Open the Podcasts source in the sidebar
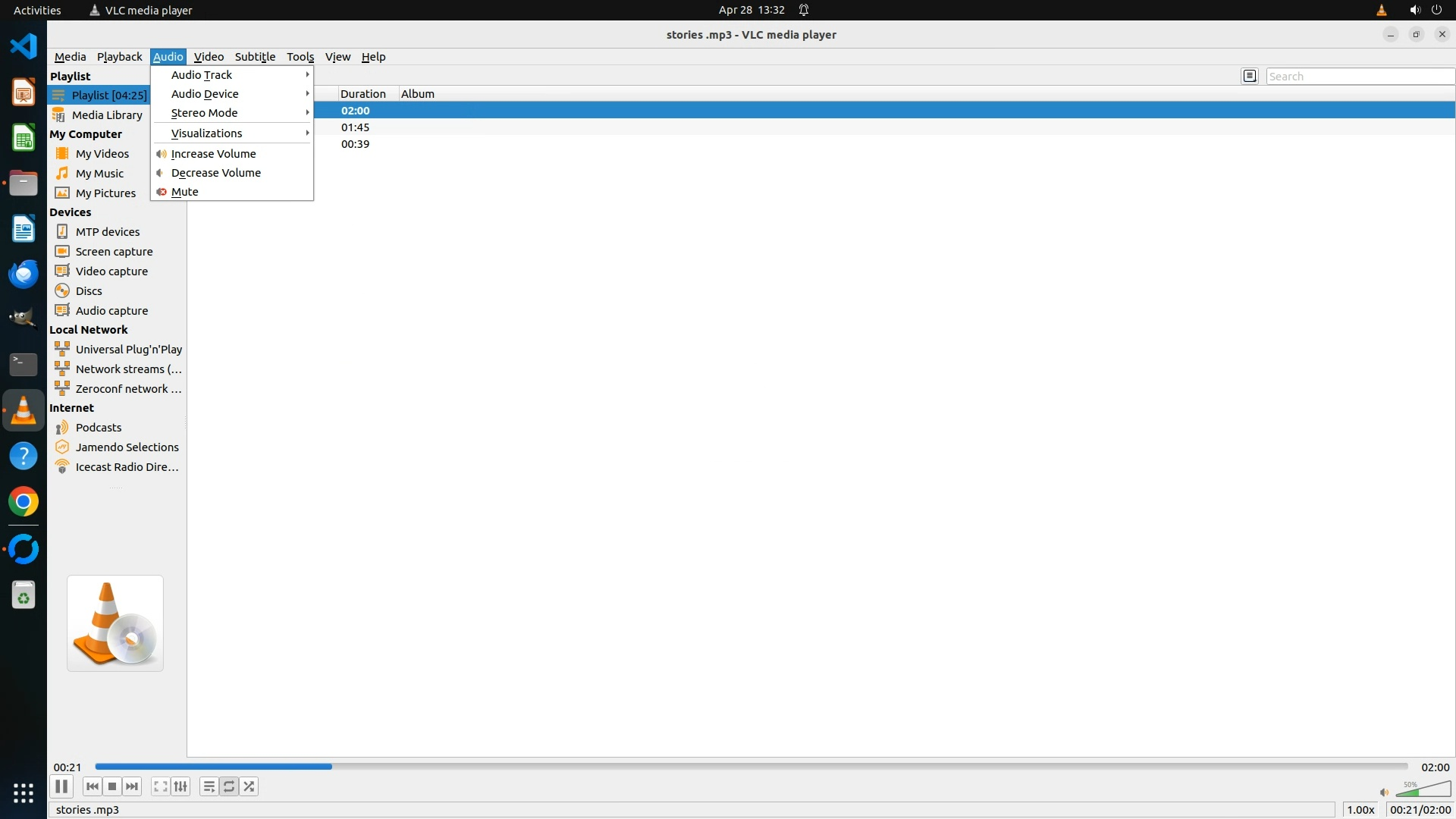Screen dimensions: 1456x819 [99, 428]
